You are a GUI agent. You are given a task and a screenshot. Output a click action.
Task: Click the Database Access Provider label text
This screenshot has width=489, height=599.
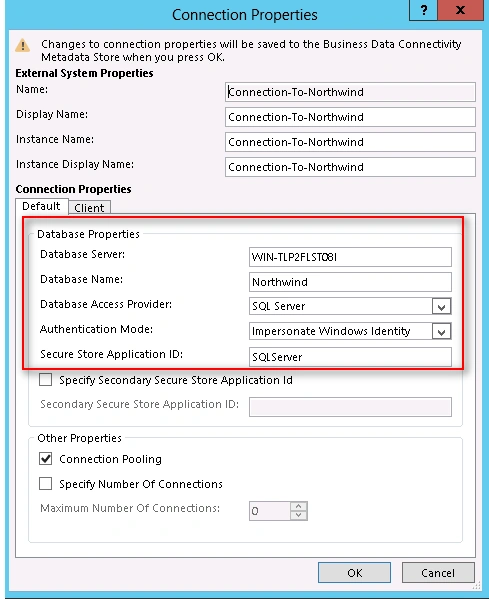coord(106,304)
